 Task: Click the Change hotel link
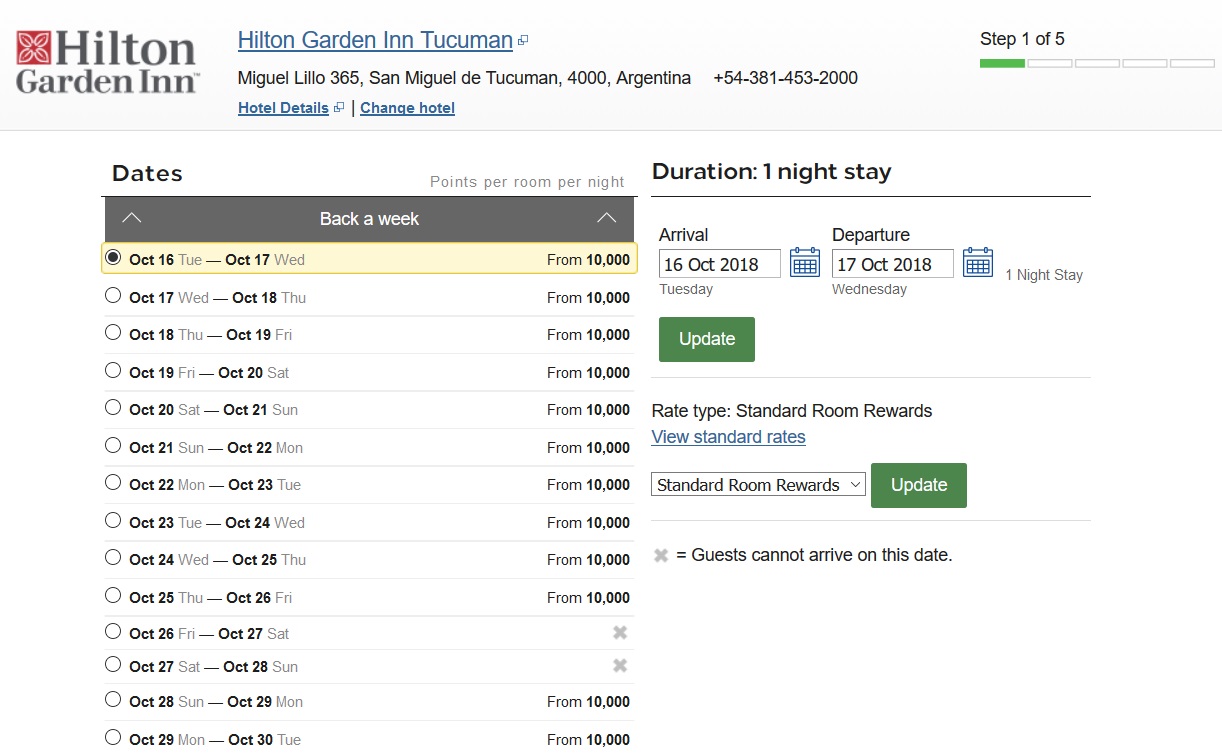(407, 108)
